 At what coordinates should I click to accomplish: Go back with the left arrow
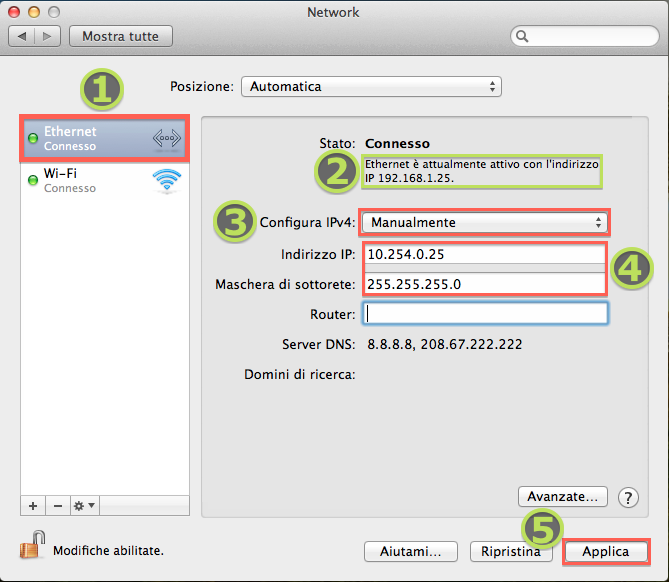point(22,37)
